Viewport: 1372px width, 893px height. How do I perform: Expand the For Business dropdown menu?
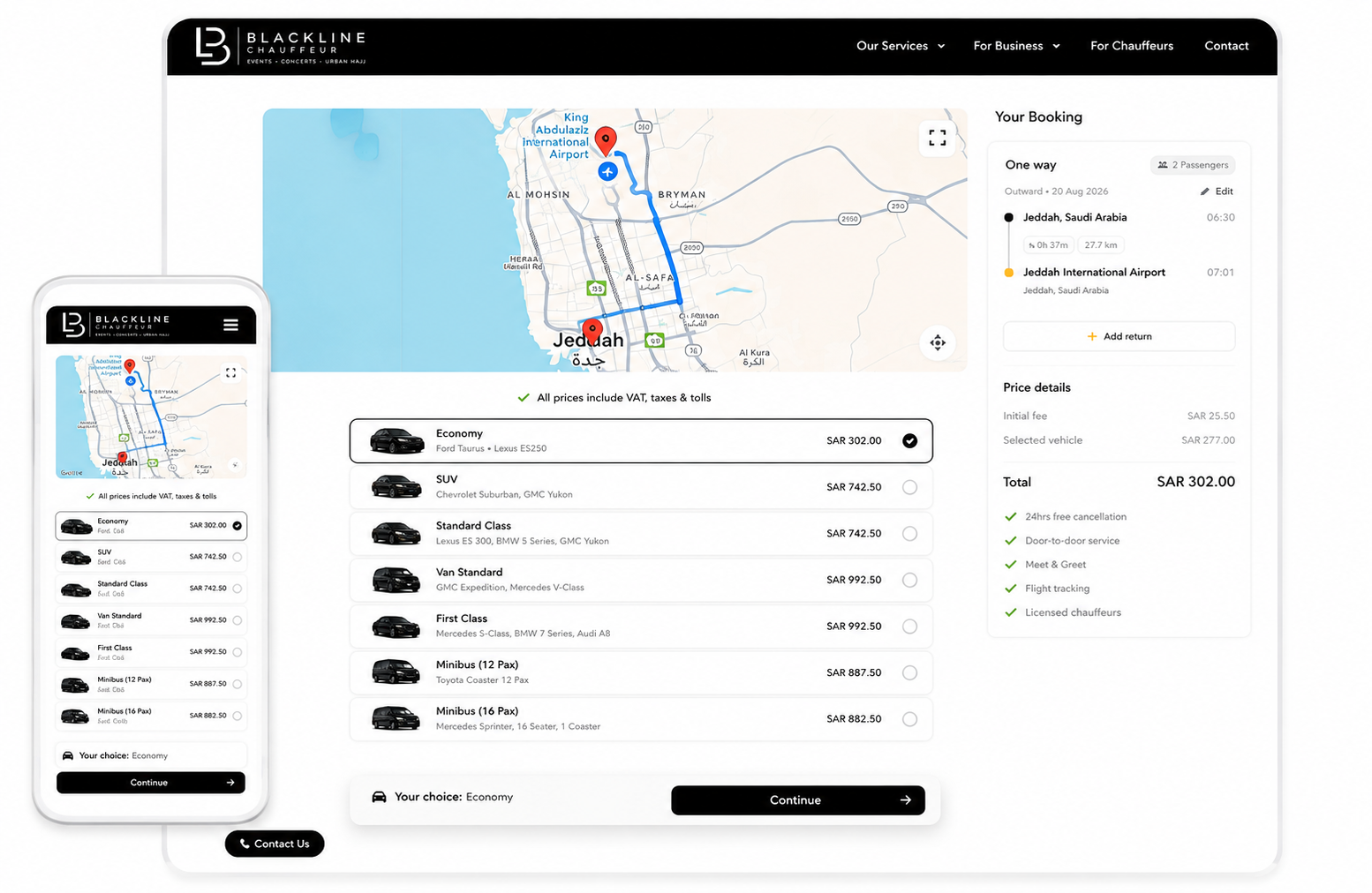(x=1016, y=46)
